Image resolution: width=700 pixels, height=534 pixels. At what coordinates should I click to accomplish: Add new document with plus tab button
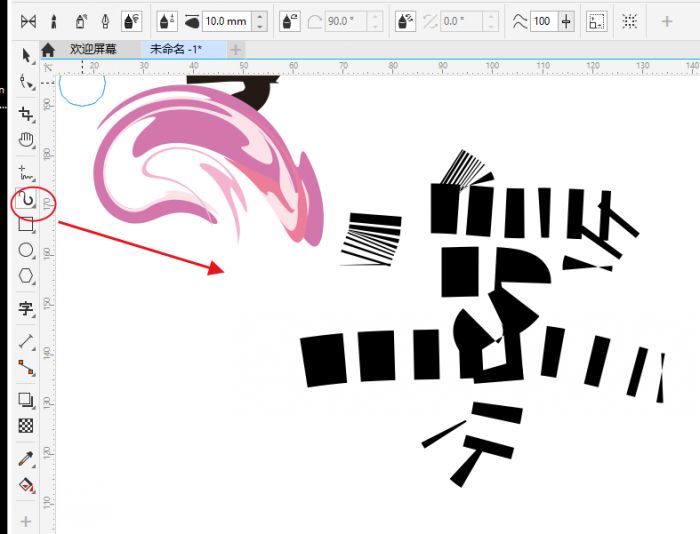point(236,48)
